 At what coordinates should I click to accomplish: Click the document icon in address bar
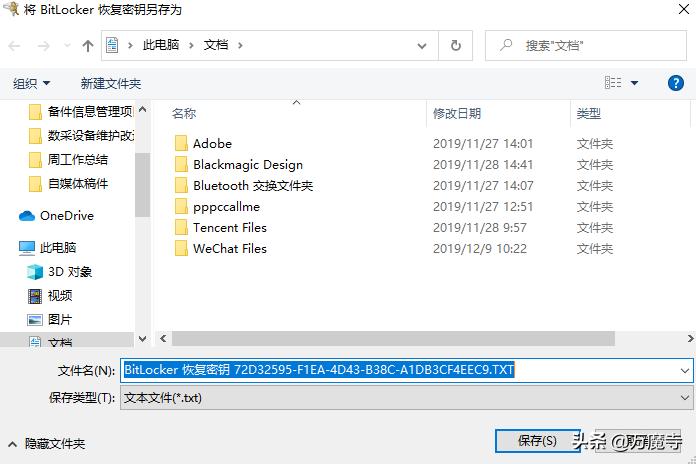click(112, 45)
